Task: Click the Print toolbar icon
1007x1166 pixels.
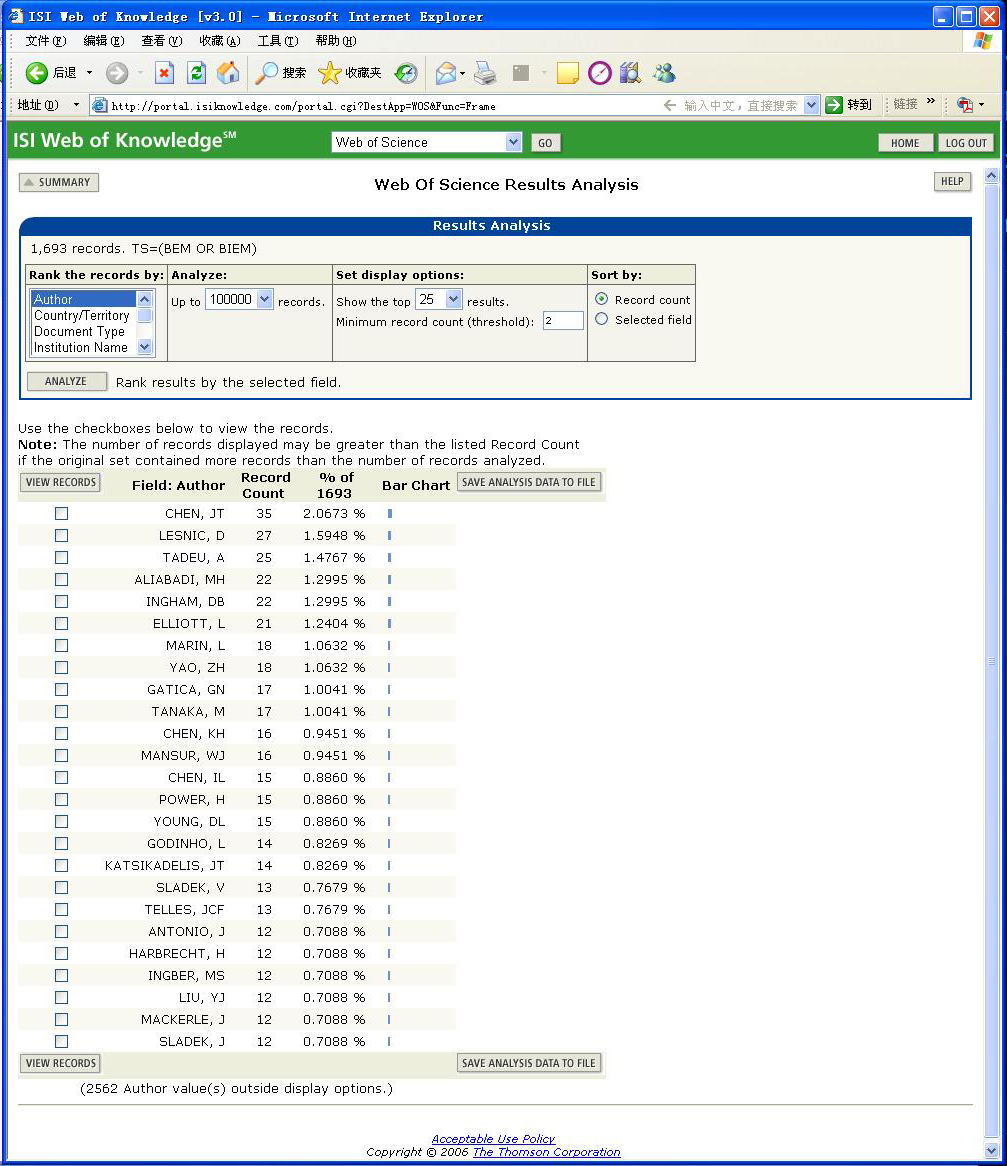Action: pyautogui.click(x=485, y=73)
